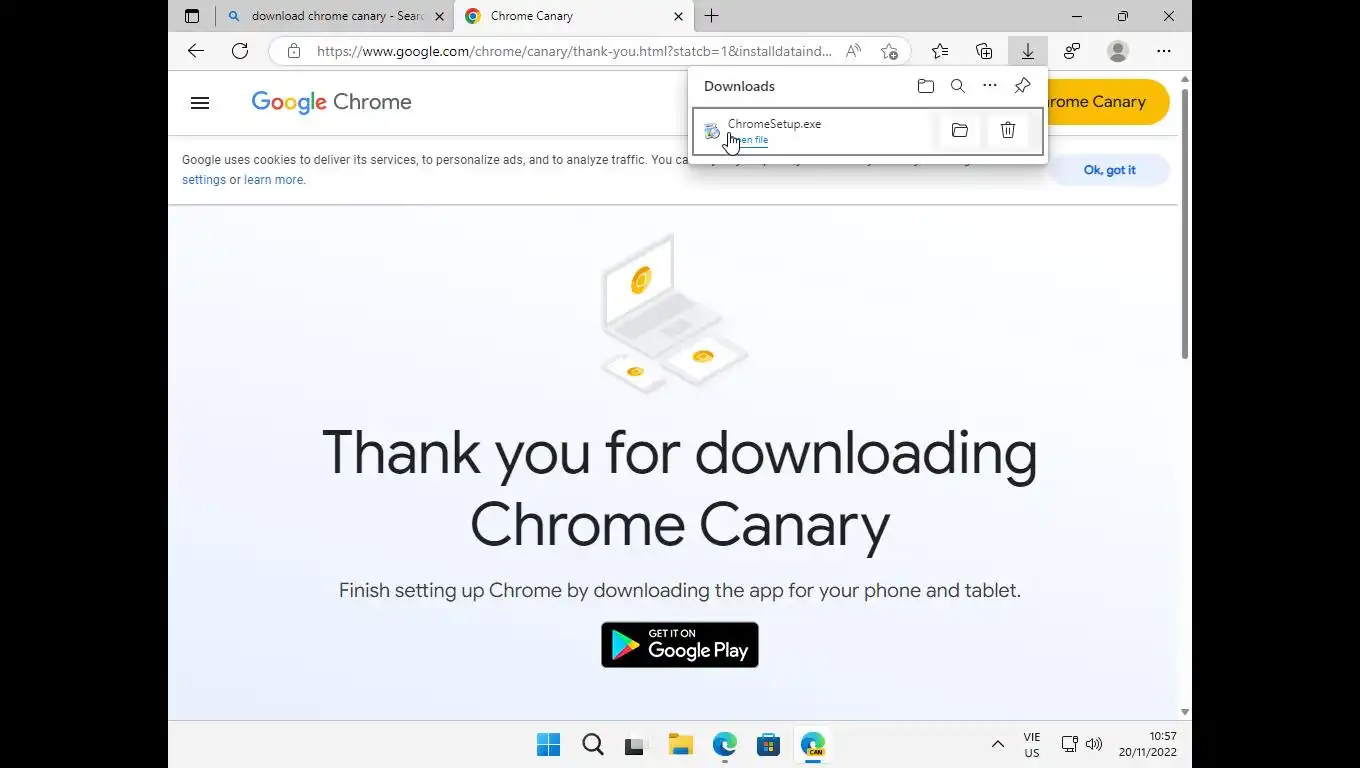Open the tab actions menu icon
Image resolution: width=1360 pixels, height=768 pixels.
click(x=192, y=16)
